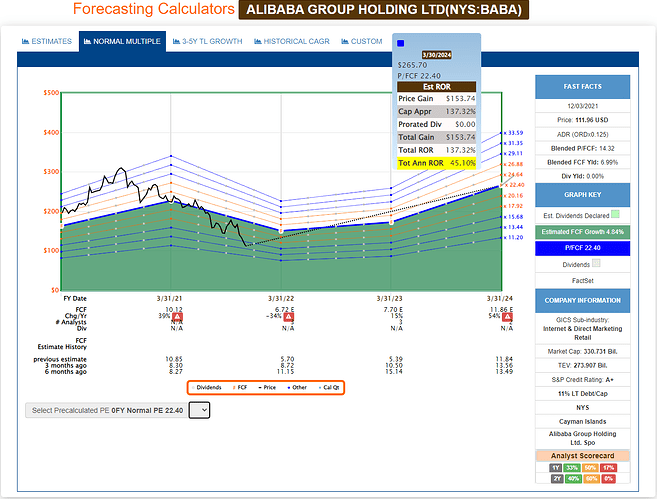Image resolution: width=657 pixels, height=499 pixels.
Task: Click the warning triangle under 3/31/22 FCF
Action: click(288, 317)
